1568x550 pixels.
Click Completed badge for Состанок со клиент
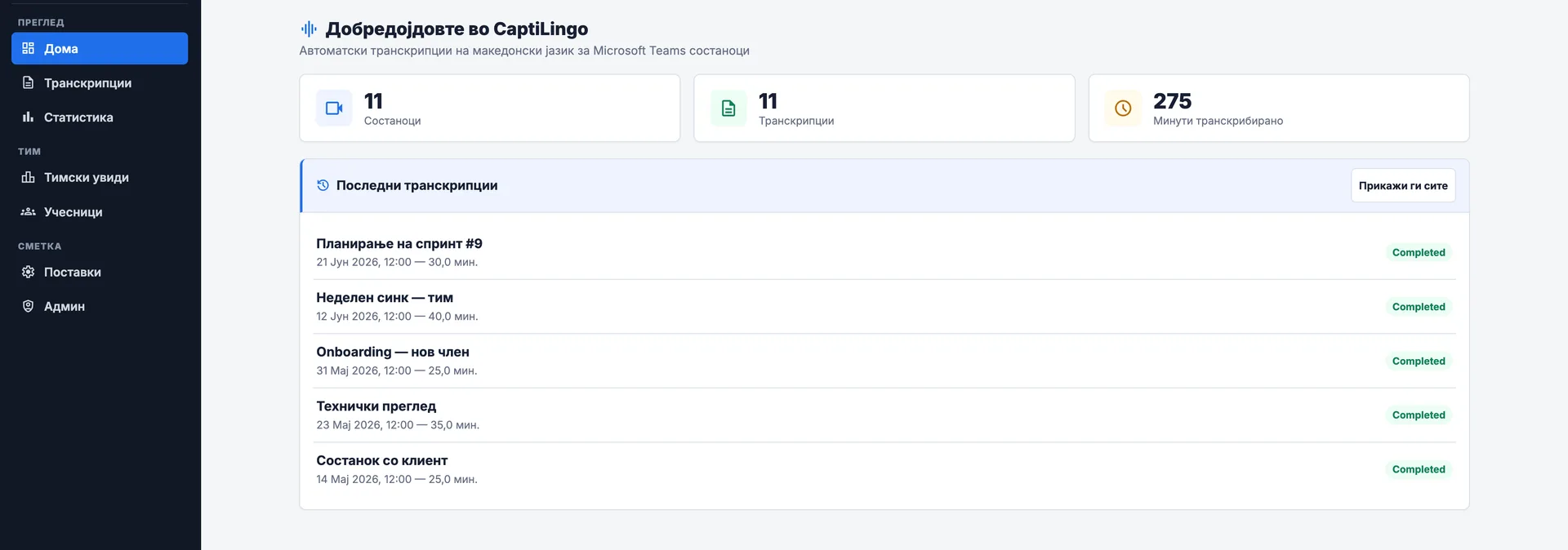point(1419,469)
